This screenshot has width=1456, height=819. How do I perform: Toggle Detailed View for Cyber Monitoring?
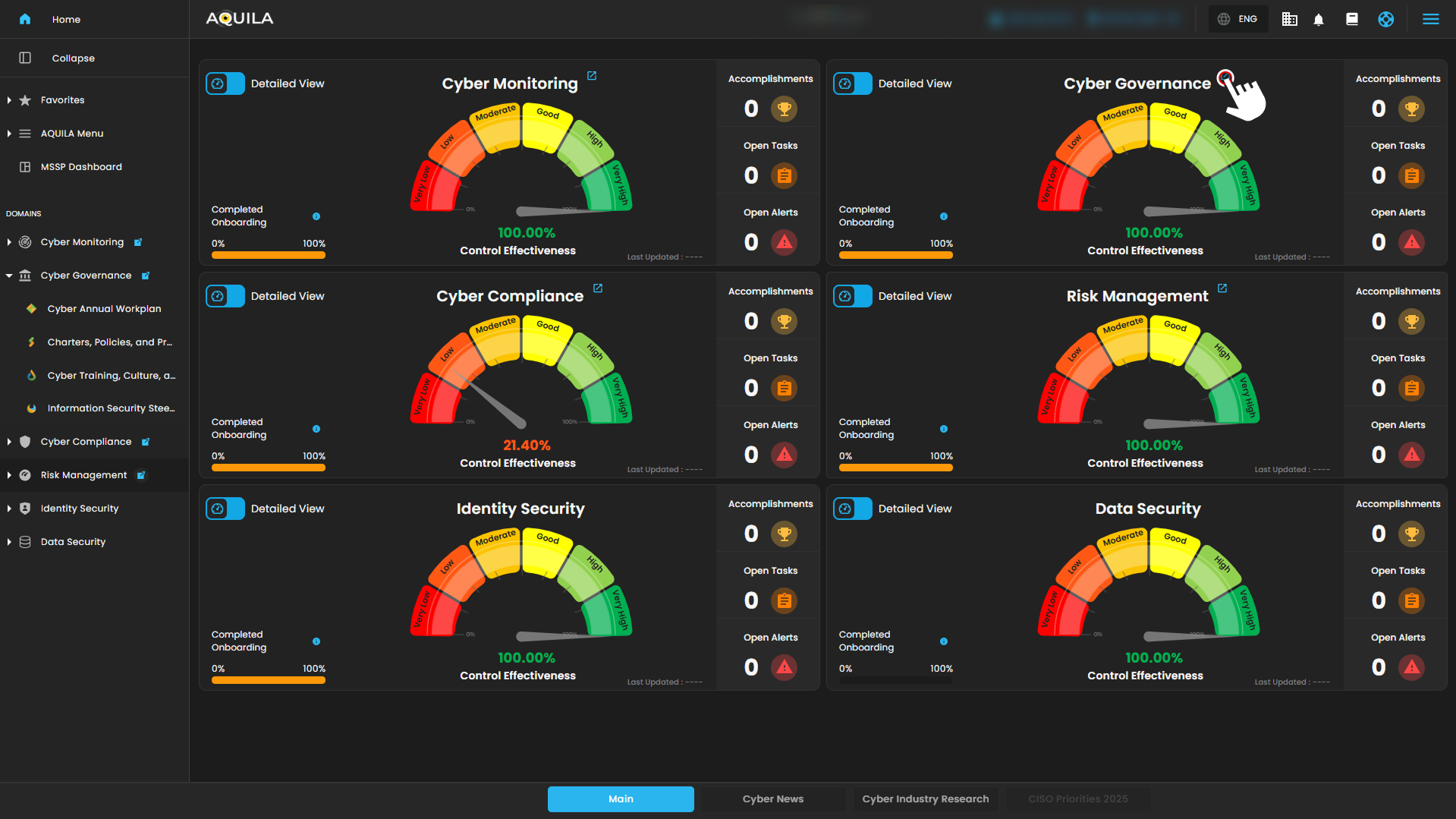point(225,83)
